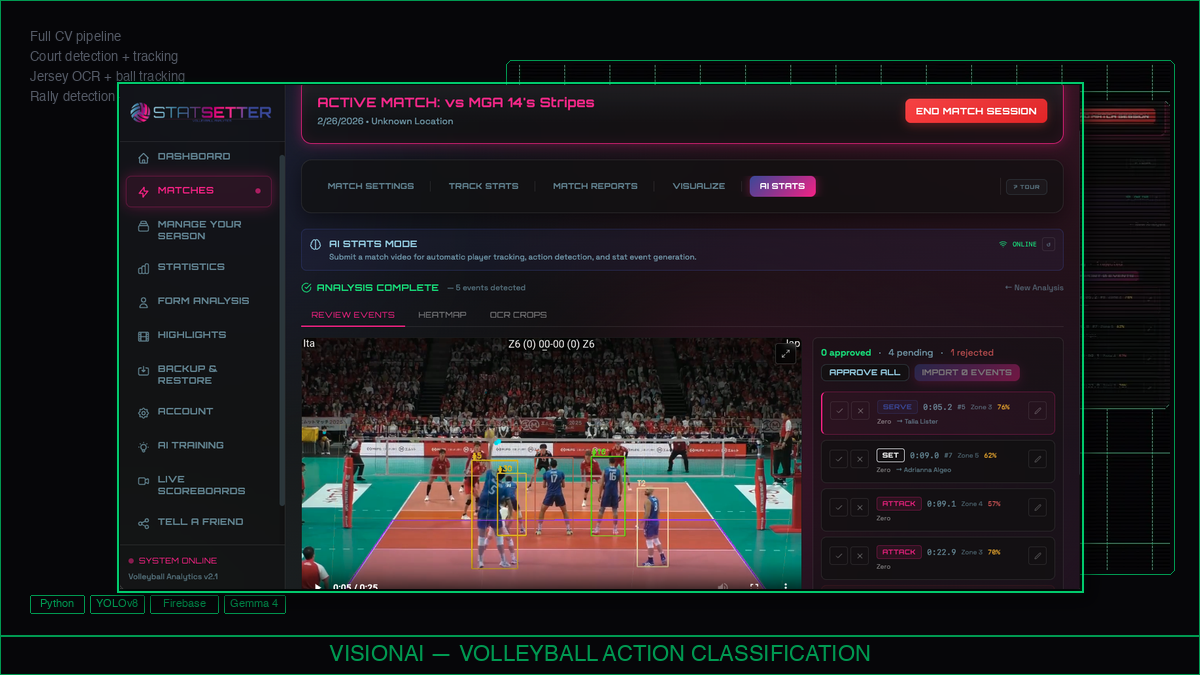Image resolution: width=1200 pixels, height=675 pixels.
Task: Open the OCR Crops tab
Action: pos(518,314)
